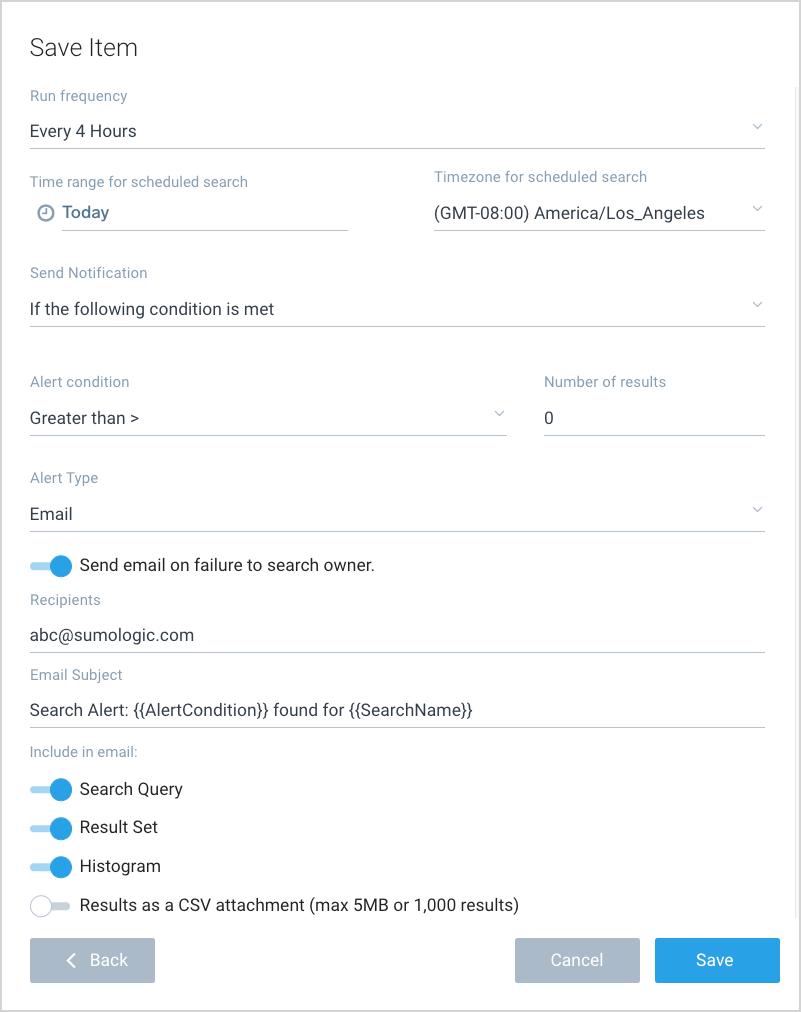The height and width of the screenshot is (1012, 801).
Task: Toggle Send email on failure switch
Action: [x=51, y=566]
